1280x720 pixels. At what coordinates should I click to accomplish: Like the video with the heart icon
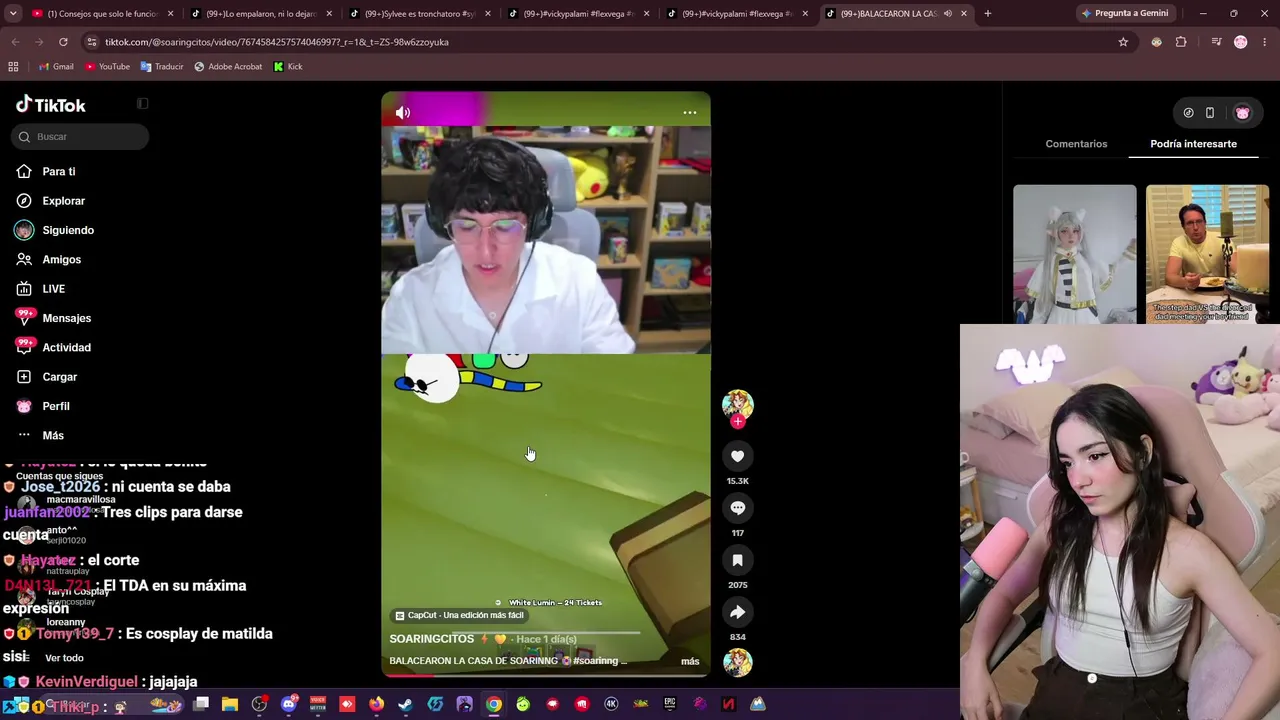[738, 456]
